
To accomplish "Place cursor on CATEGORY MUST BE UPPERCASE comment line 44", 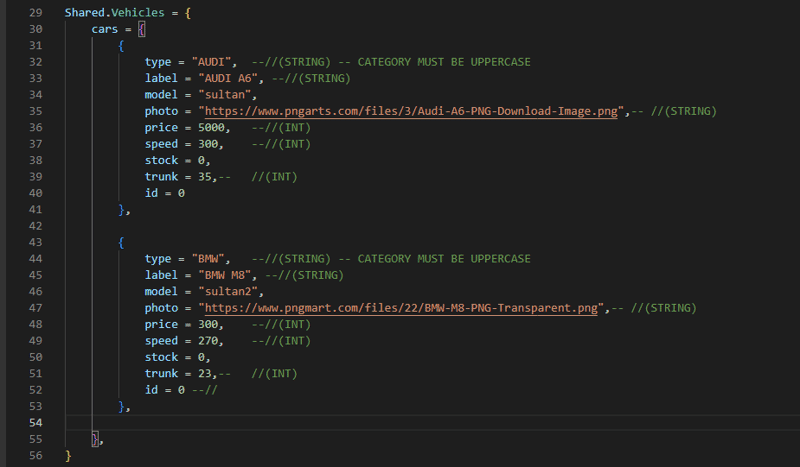I will (444, 259).
